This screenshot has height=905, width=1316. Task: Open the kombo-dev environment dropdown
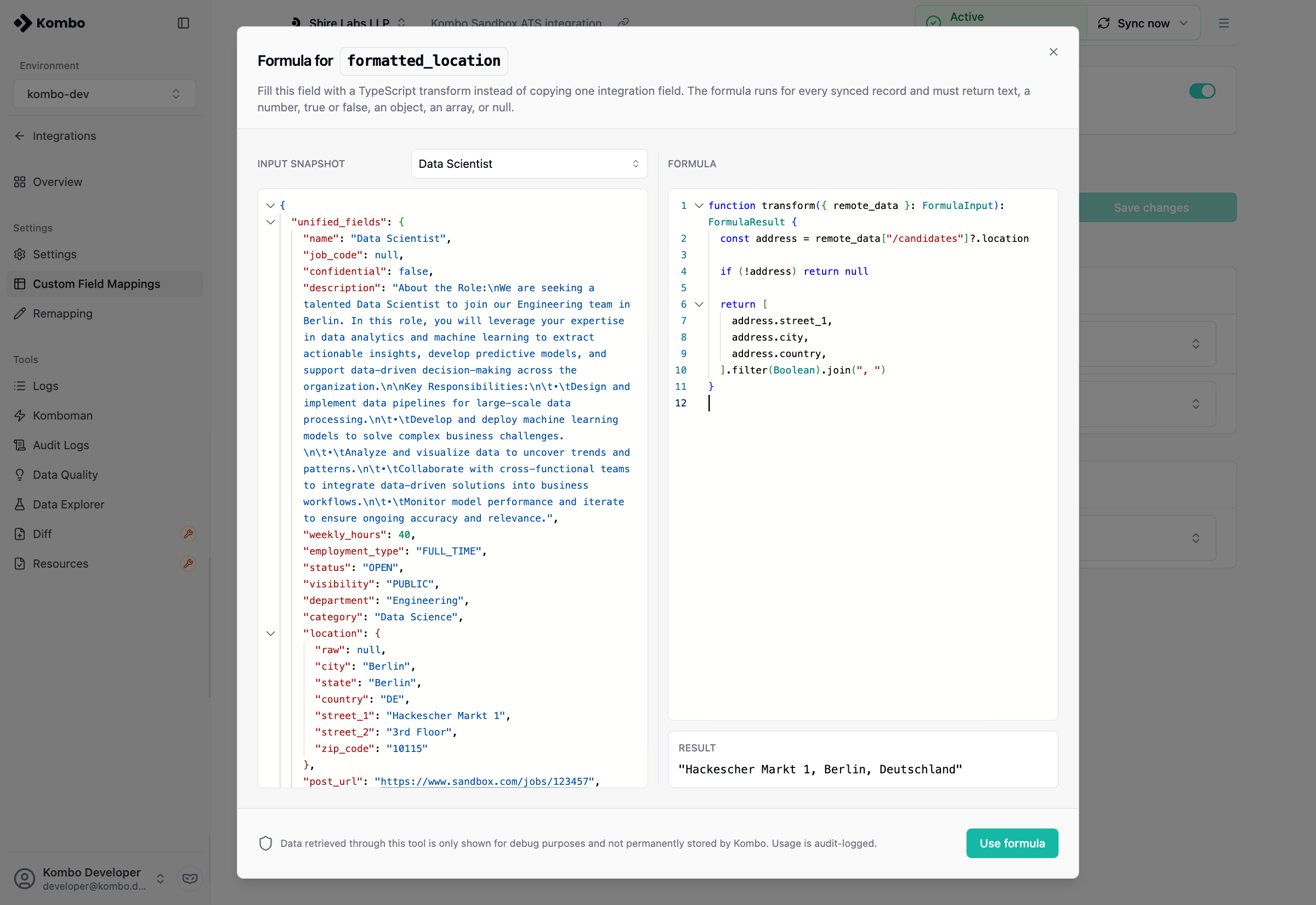[x=105, y=94]
